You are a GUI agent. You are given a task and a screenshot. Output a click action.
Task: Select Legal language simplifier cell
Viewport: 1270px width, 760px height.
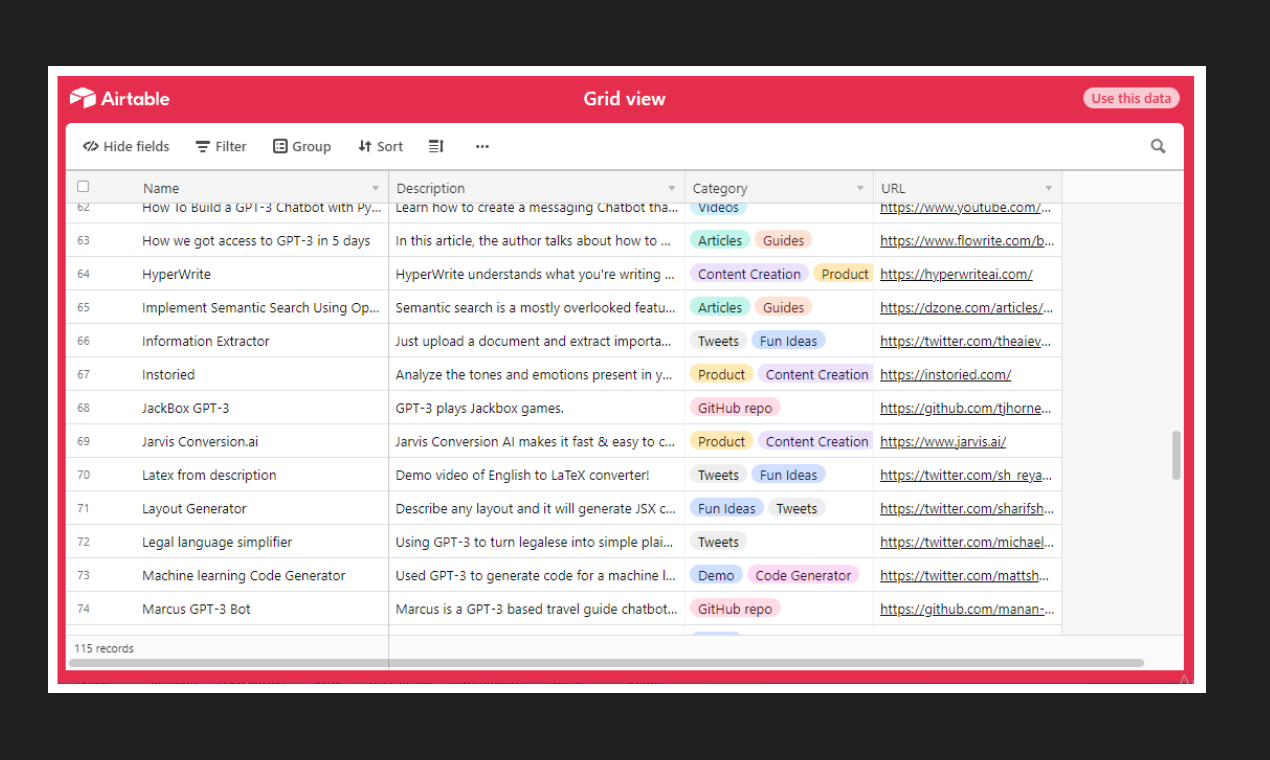point(261,542)
